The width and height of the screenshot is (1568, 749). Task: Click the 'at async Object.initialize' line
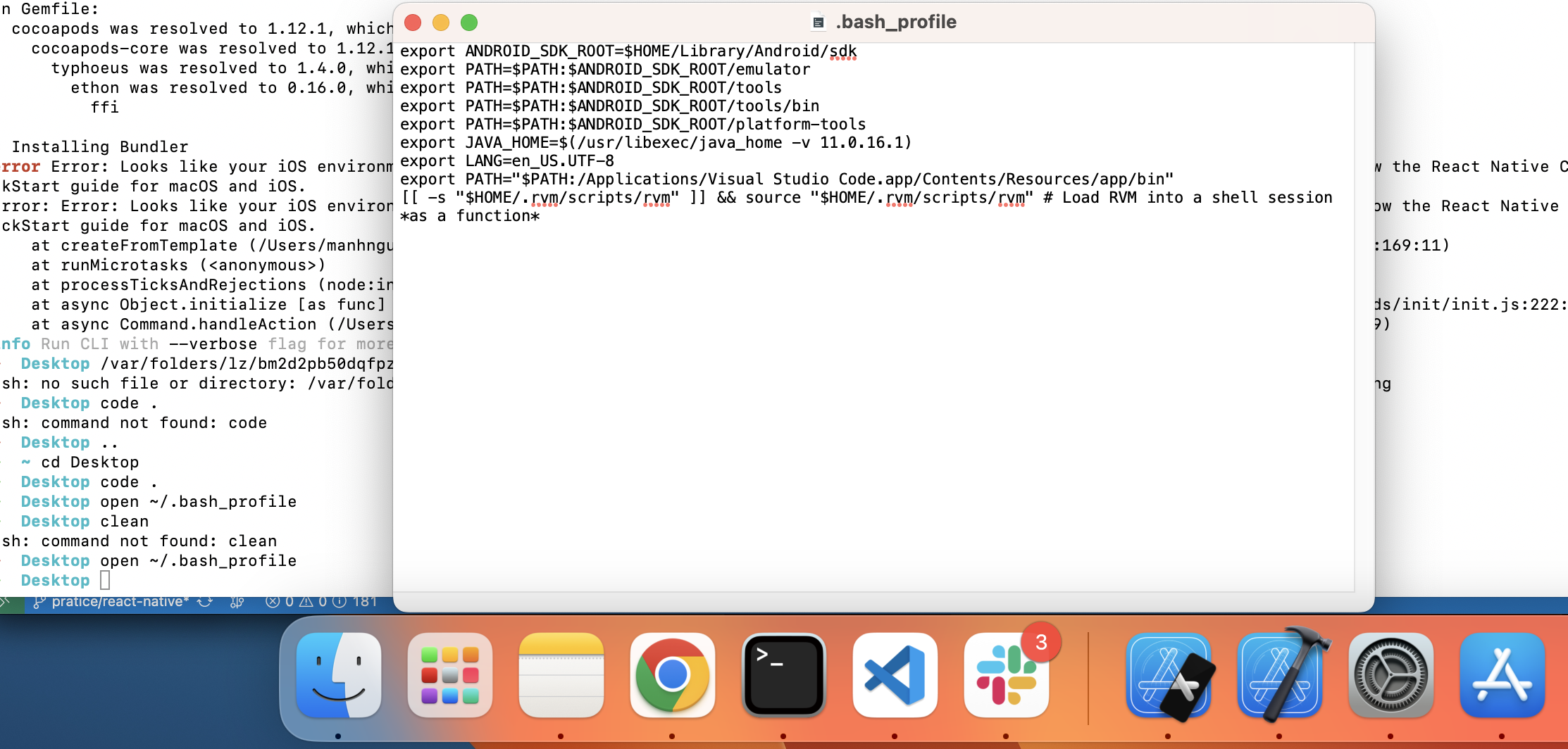(209, 305)
